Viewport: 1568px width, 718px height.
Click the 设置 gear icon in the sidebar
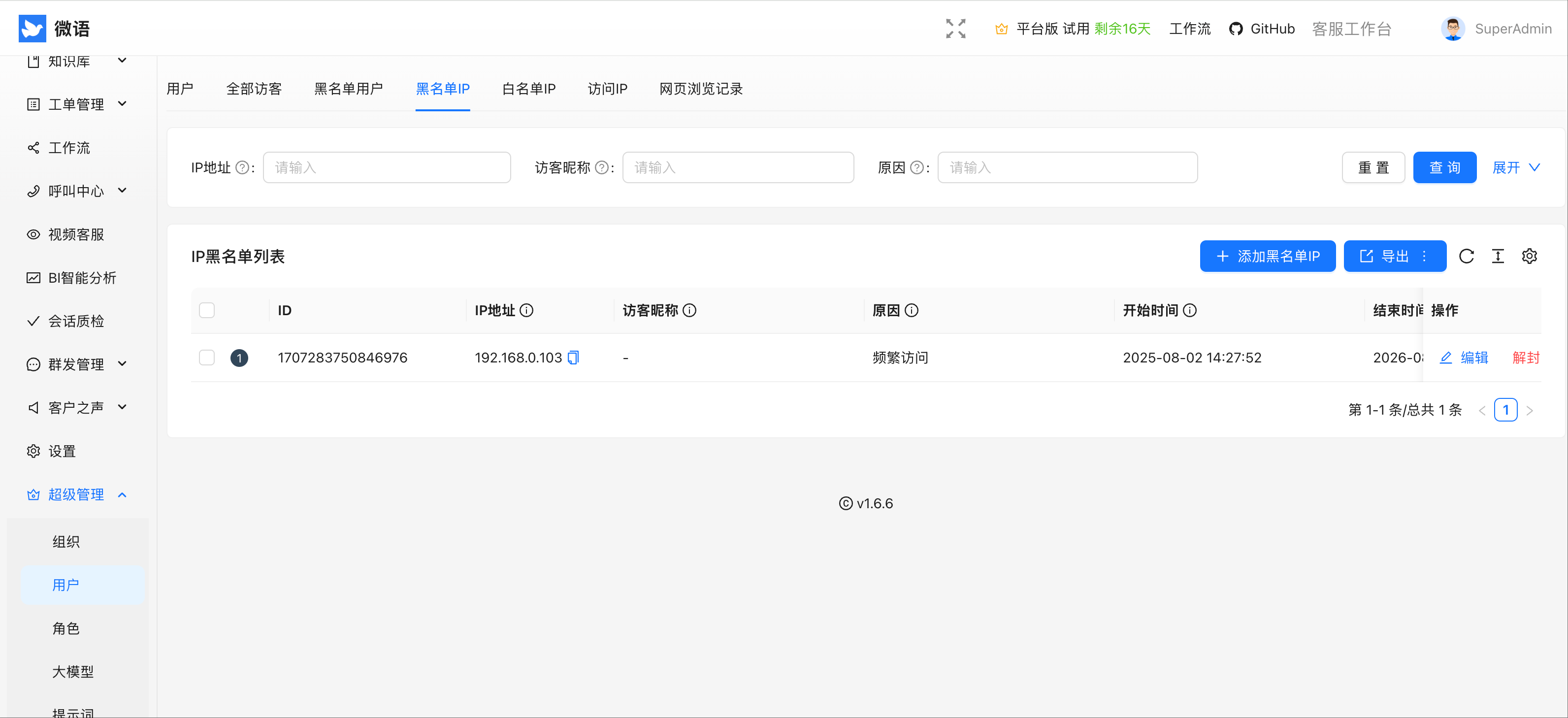tap(33, 452)
